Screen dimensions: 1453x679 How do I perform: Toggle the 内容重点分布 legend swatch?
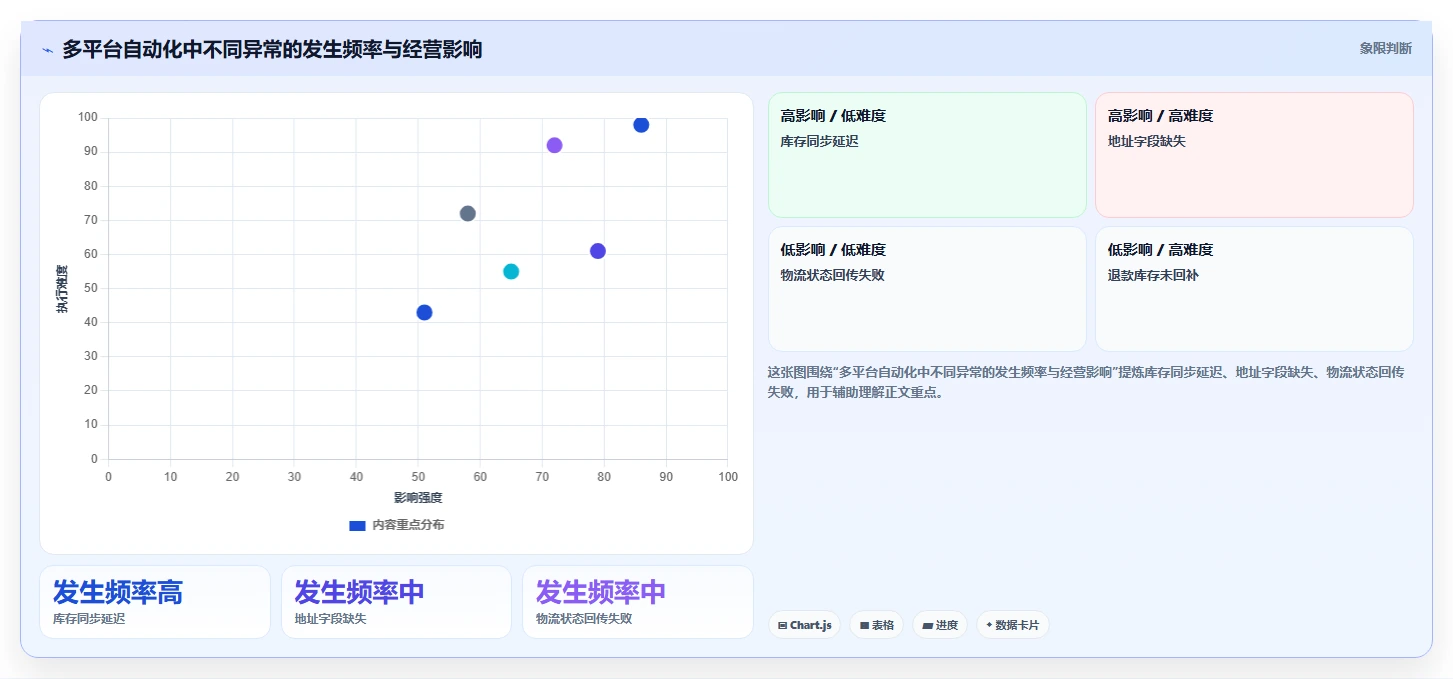[357, 525]
